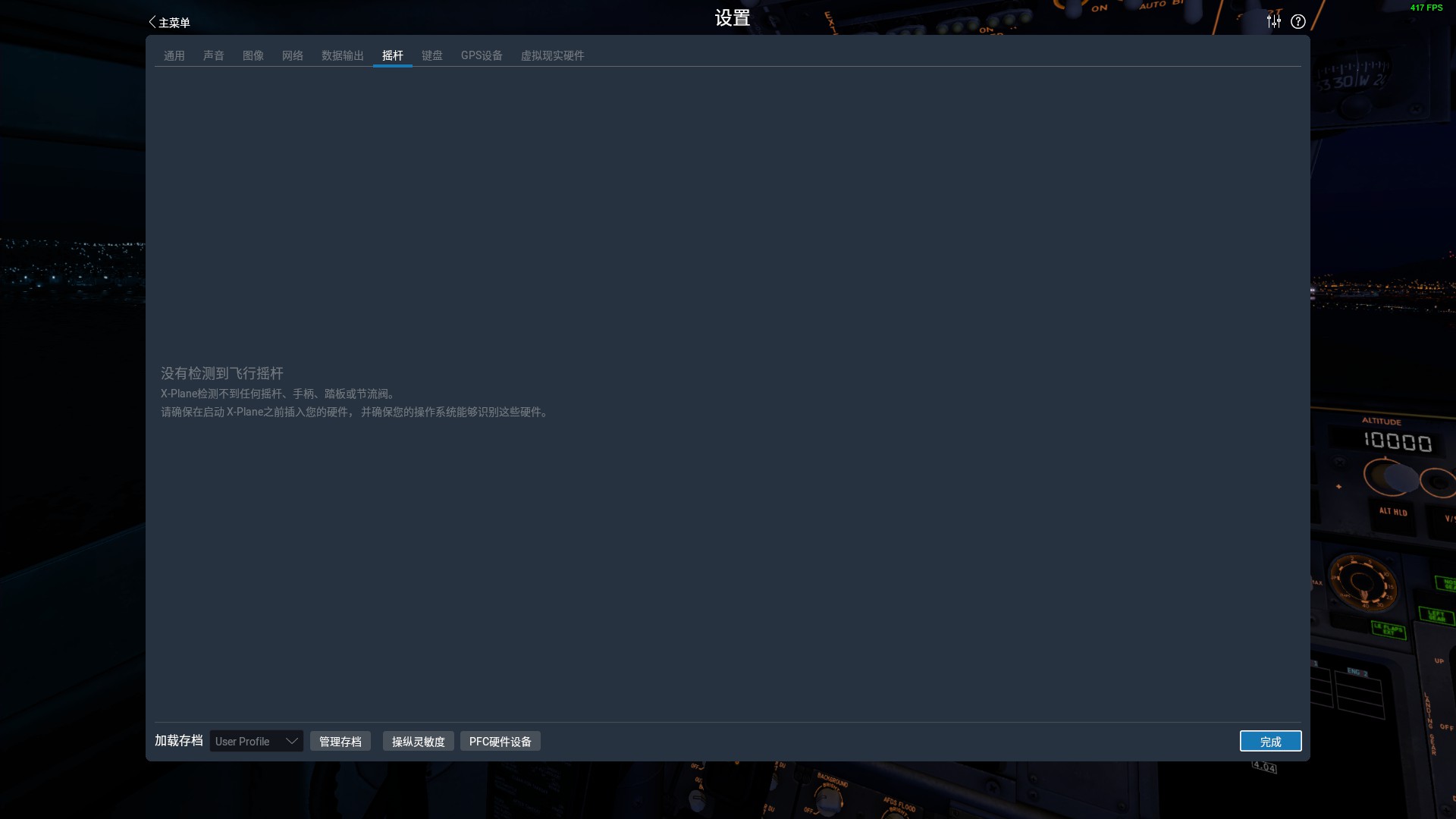Click the ALTITUDE 10000 display in the cockpit

click(1397, 441)
